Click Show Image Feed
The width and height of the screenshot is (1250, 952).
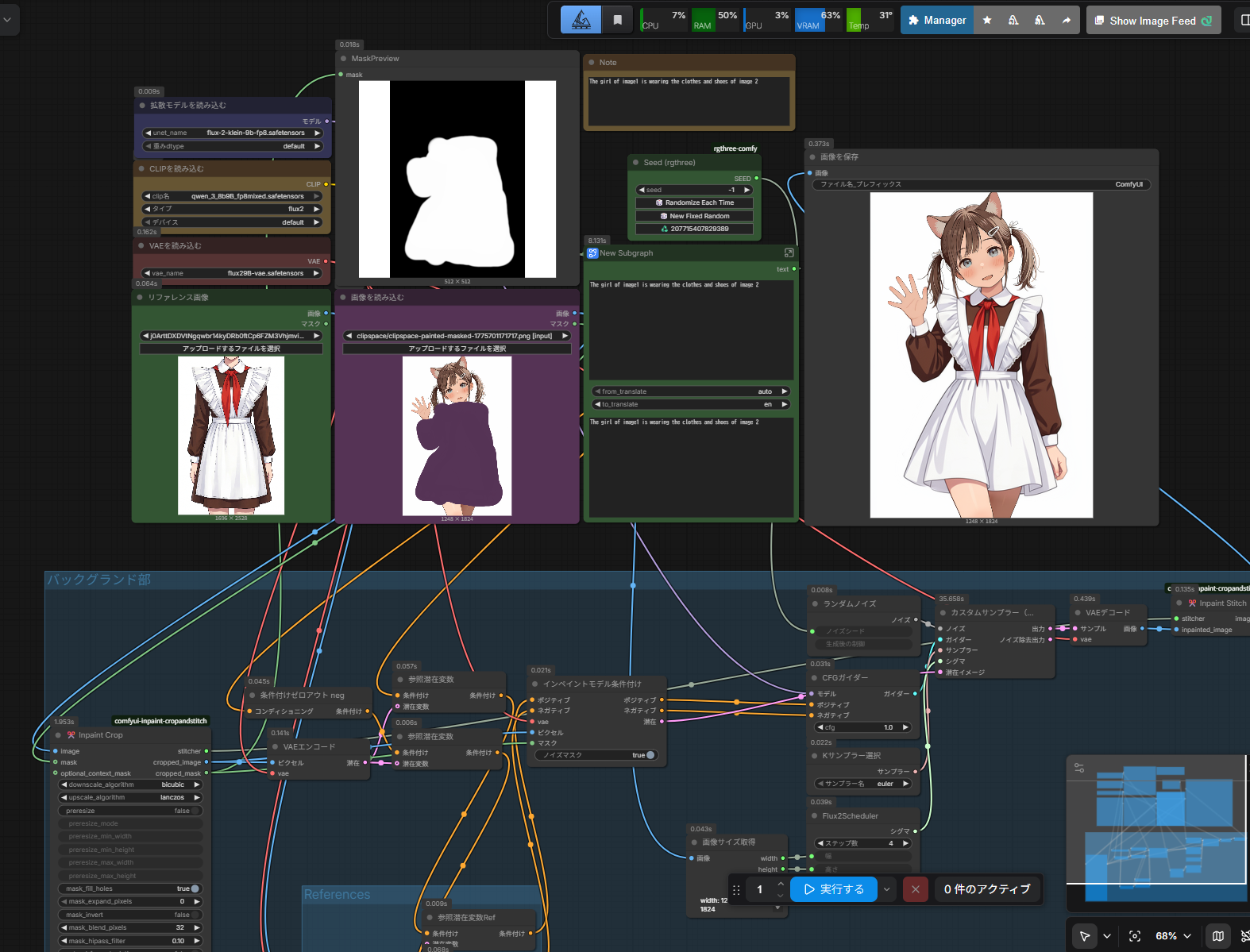tap(1152, 21)
